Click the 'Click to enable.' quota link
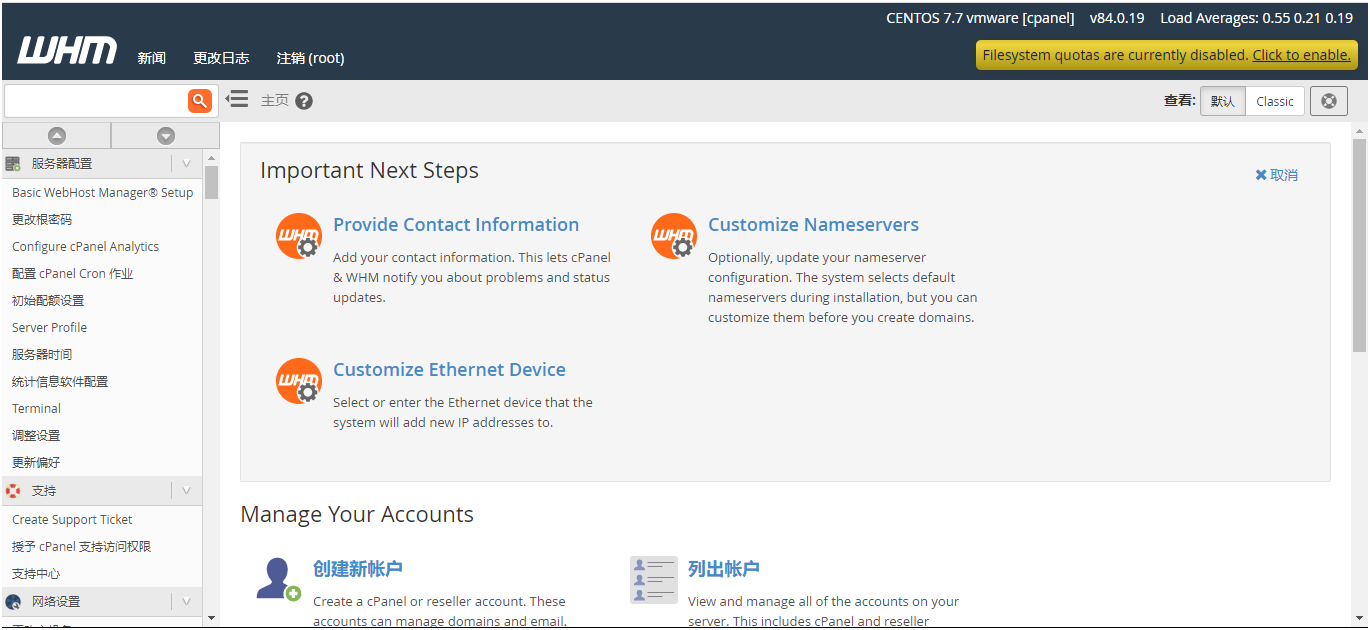Image resolution: width=1370 pixels, height=630 pixels. tap(1302, 55)
